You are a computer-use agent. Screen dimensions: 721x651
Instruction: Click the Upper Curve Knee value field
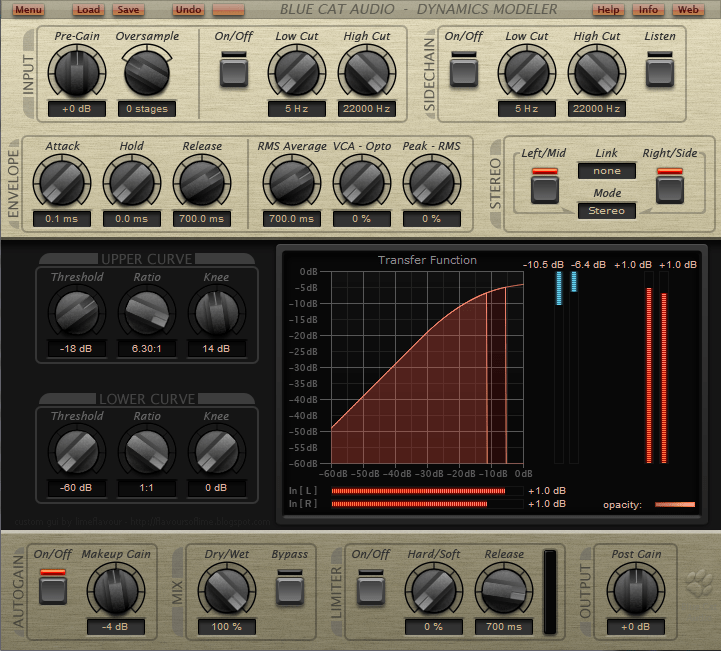click(216, 349)
